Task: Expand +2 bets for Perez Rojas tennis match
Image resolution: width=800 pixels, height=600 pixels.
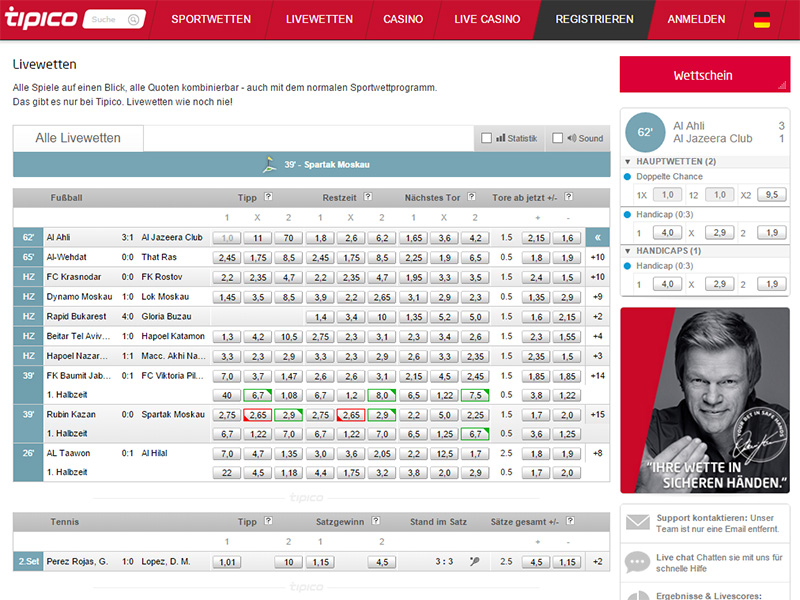Action: tap(597, 562)
